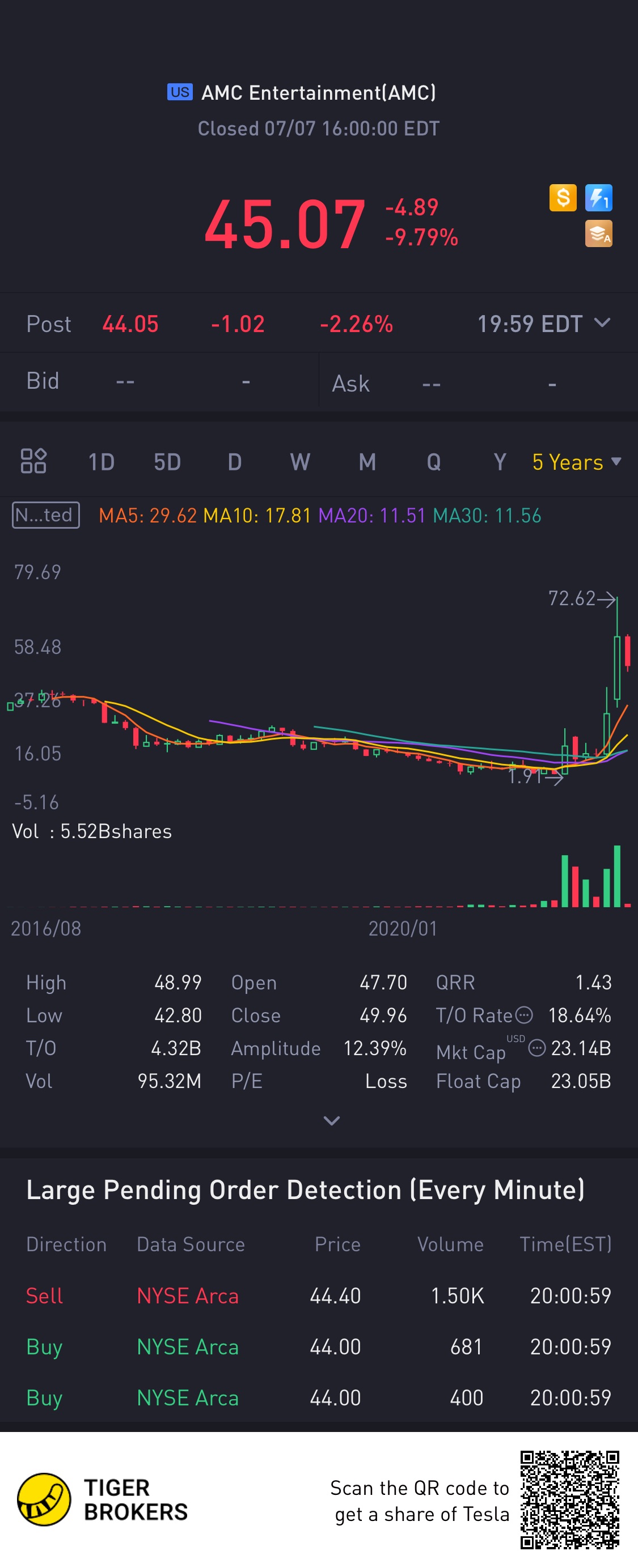Tap the T/O Rate value 18.64%
This screenshot has height=1568, width=638.
580,1015
